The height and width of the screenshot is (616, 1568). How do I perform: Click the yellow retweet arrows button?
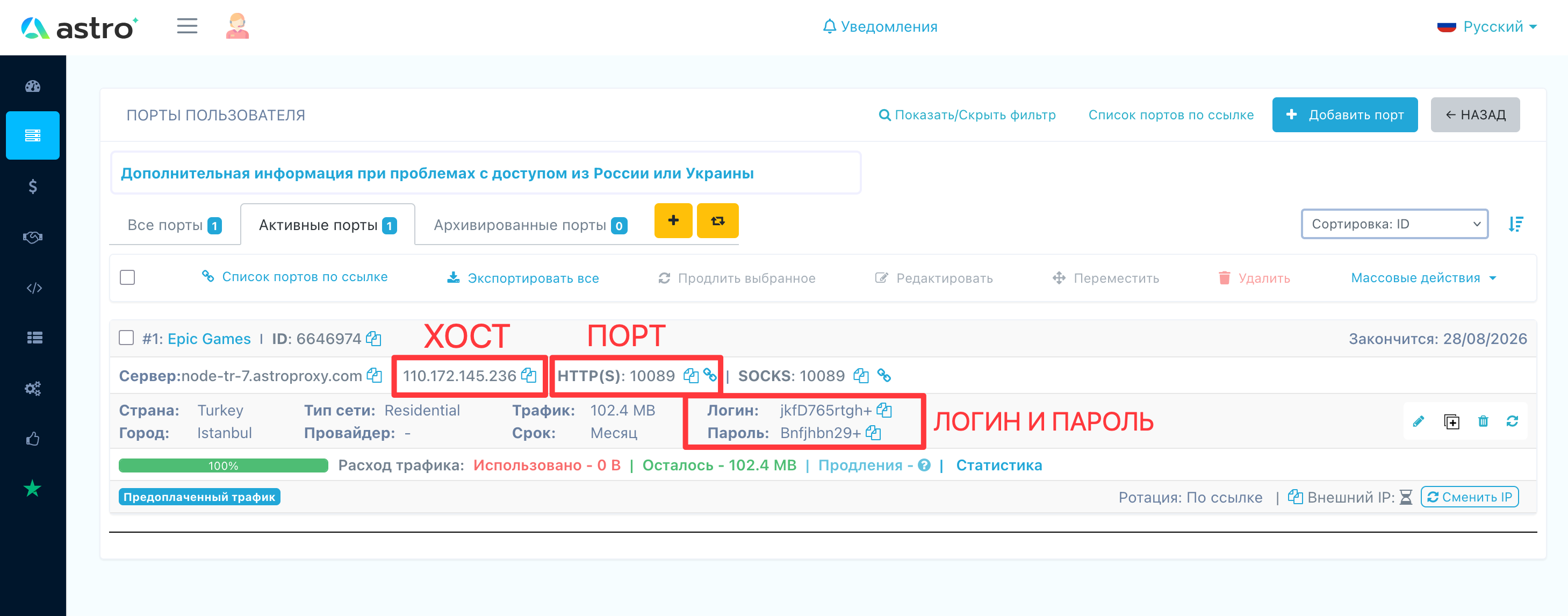coord(718,220)
